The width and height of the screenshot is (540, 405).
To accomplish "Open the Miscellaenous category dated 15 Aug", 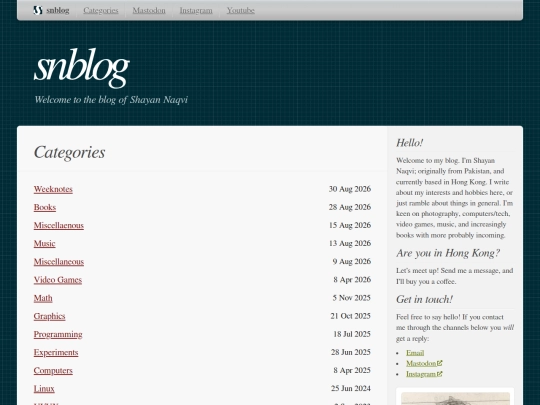I will [59, 225].
